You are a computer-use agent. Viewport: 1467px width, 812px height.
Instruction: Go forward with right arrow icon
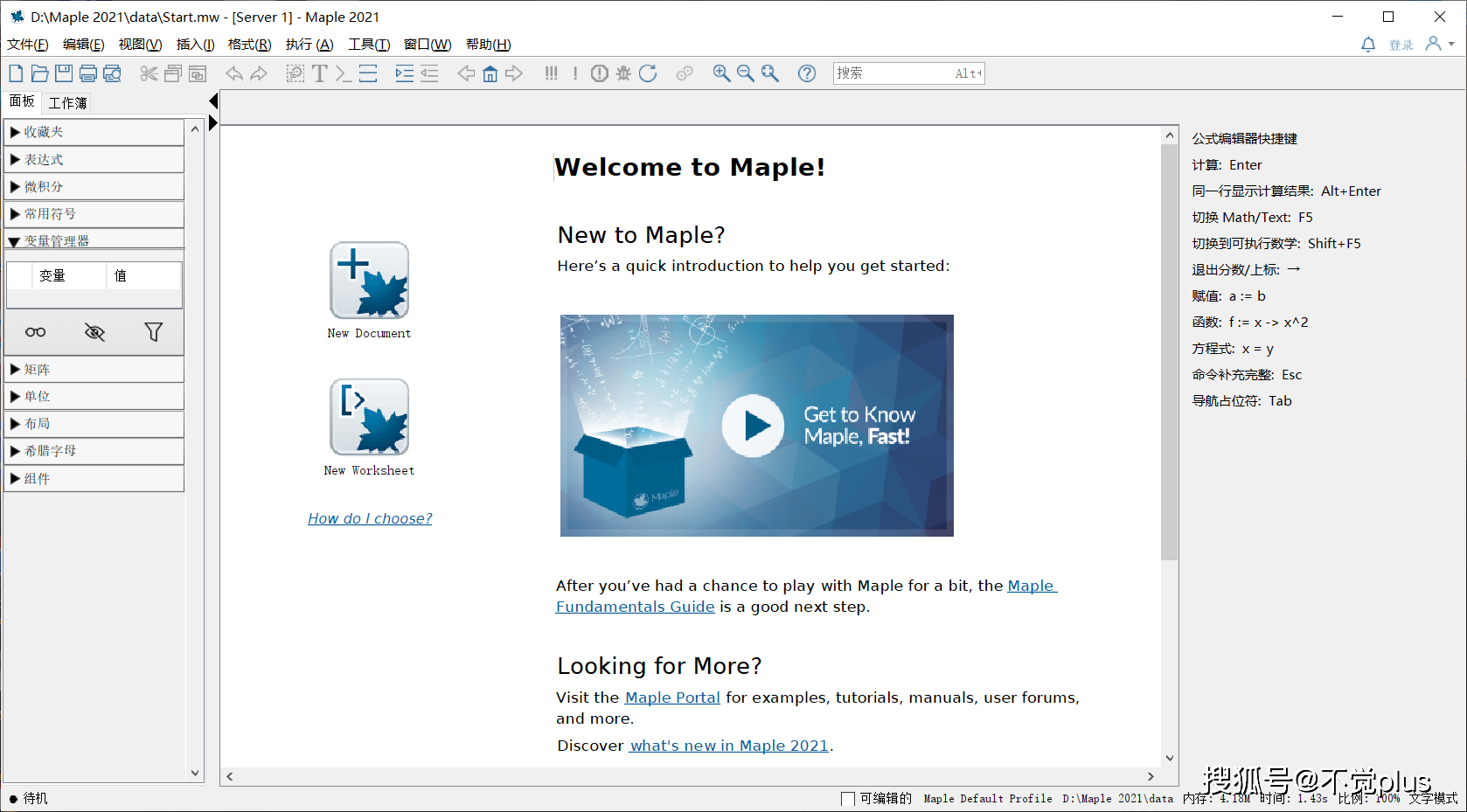[x=514, y=73]
